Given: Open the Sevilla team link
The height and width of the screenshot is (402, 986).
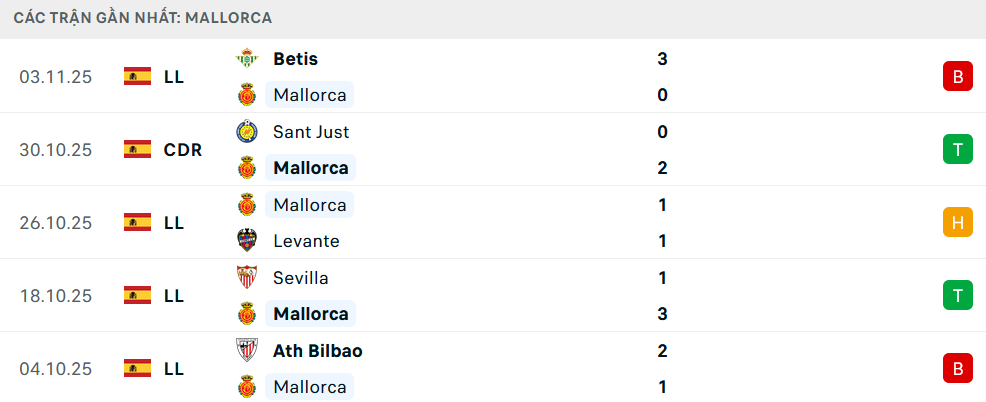Looking at the screenshot, I should tap(300, 278).
